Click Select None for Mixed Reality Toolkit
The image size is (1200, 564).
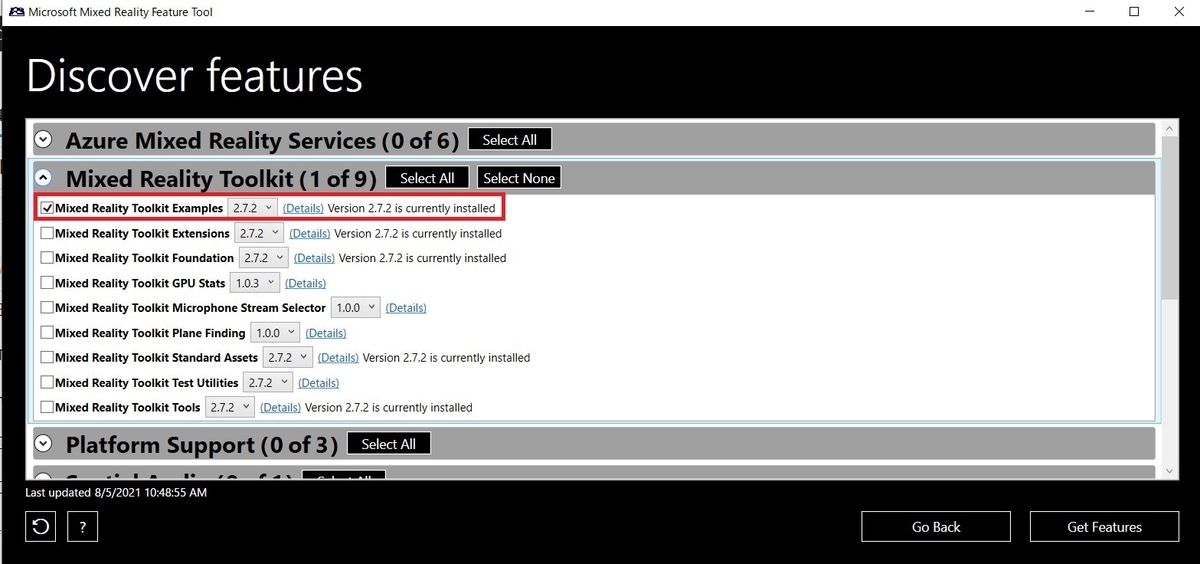coord(519,178)
